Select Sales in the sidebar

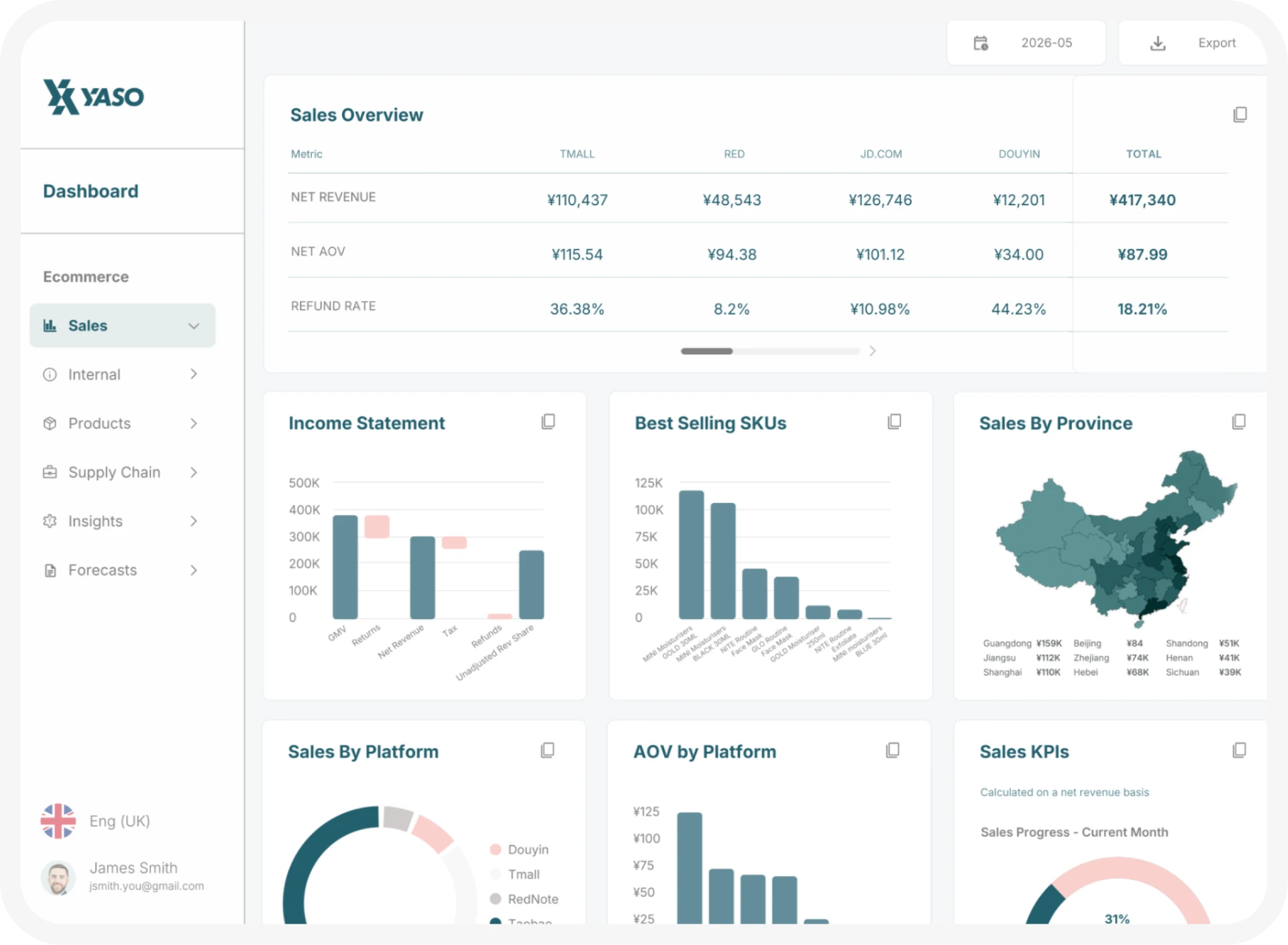click(122, 325)
